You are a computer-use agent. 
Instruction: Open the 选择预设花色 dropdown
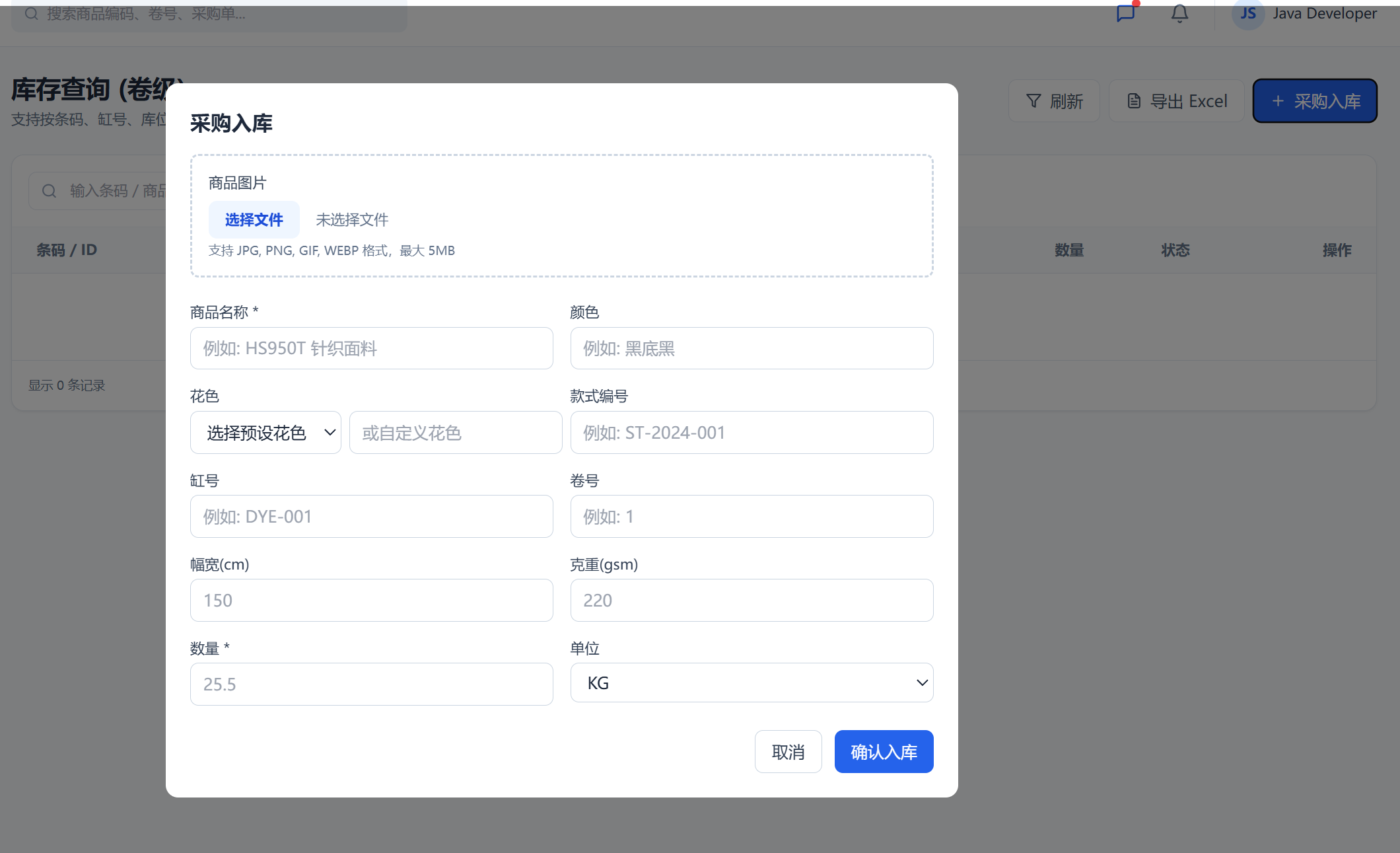265,432
